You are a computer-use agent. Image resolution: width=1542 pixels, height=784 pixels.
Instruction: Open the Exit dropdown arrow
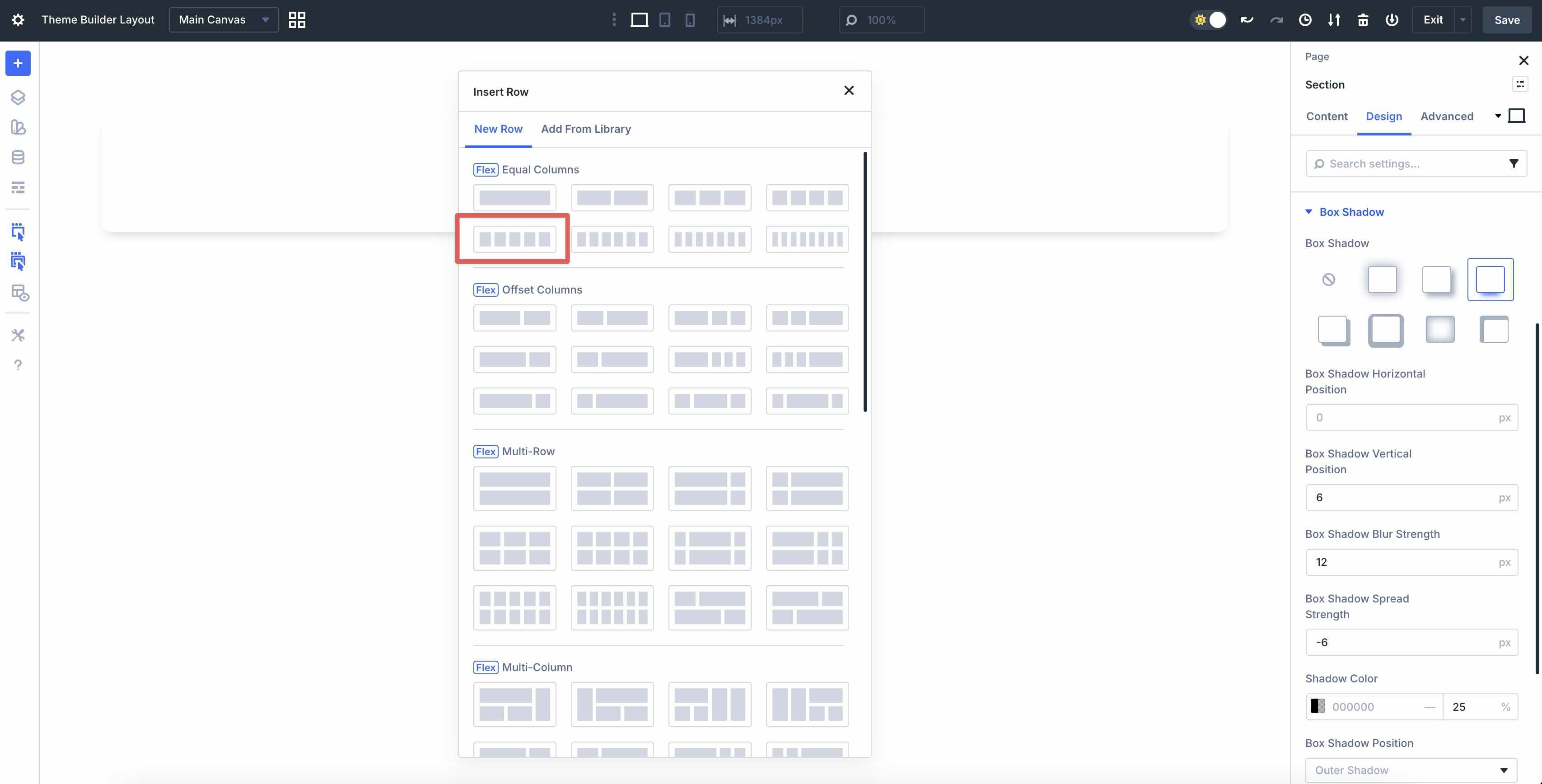pyautogui.click(x=1463, y=19)
